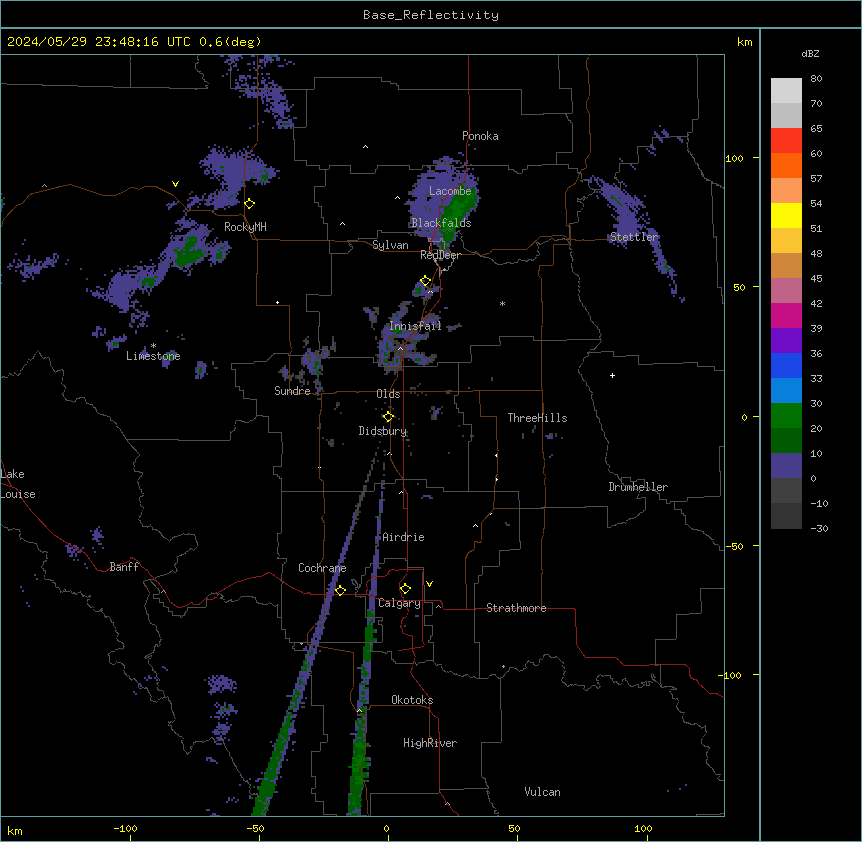Select the Banff label
862x842 pixels.
(x=124, y=567)
